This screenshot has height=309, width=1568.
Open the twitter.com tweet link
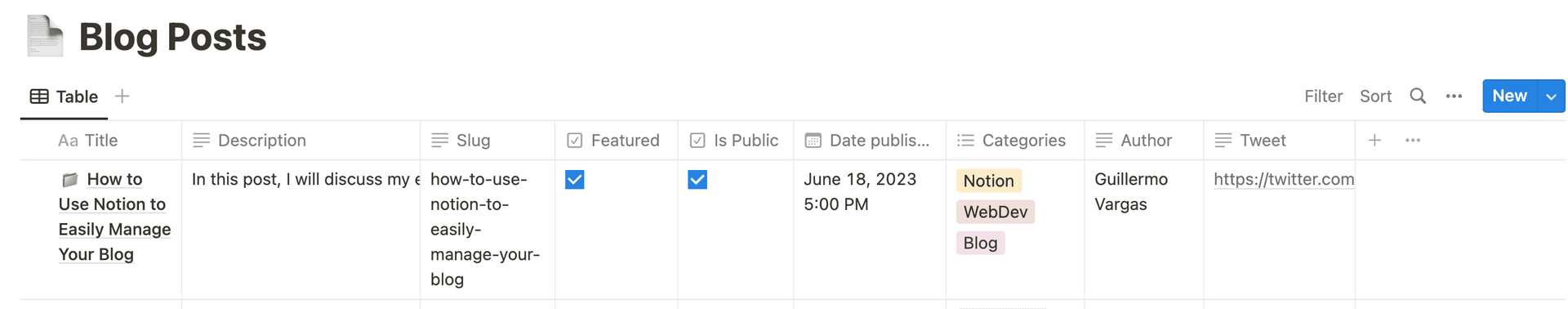pyautogui.click(x=1284, y=179)
